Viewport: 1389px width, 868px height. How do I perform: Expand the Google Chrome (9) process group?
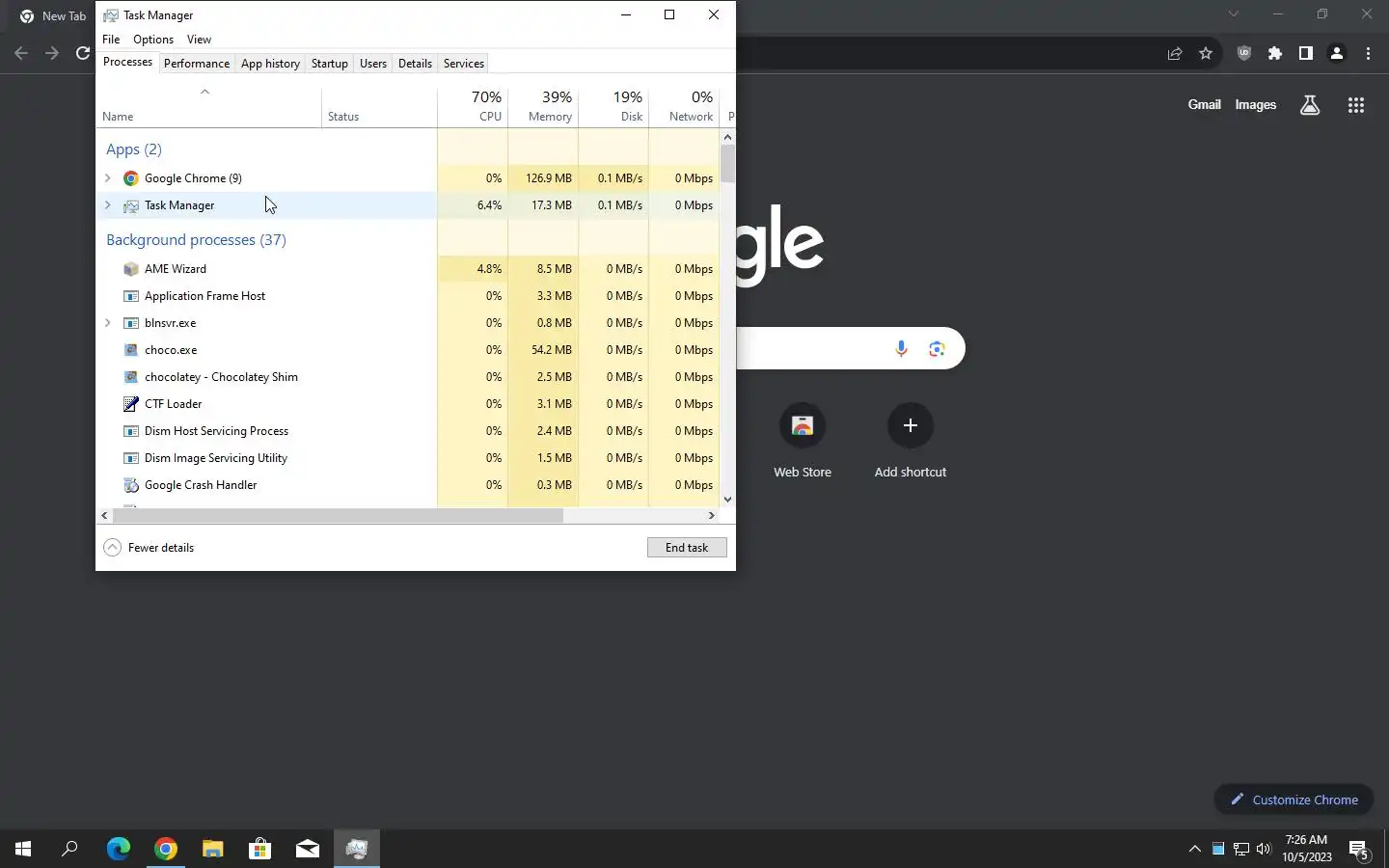(107, 178)
